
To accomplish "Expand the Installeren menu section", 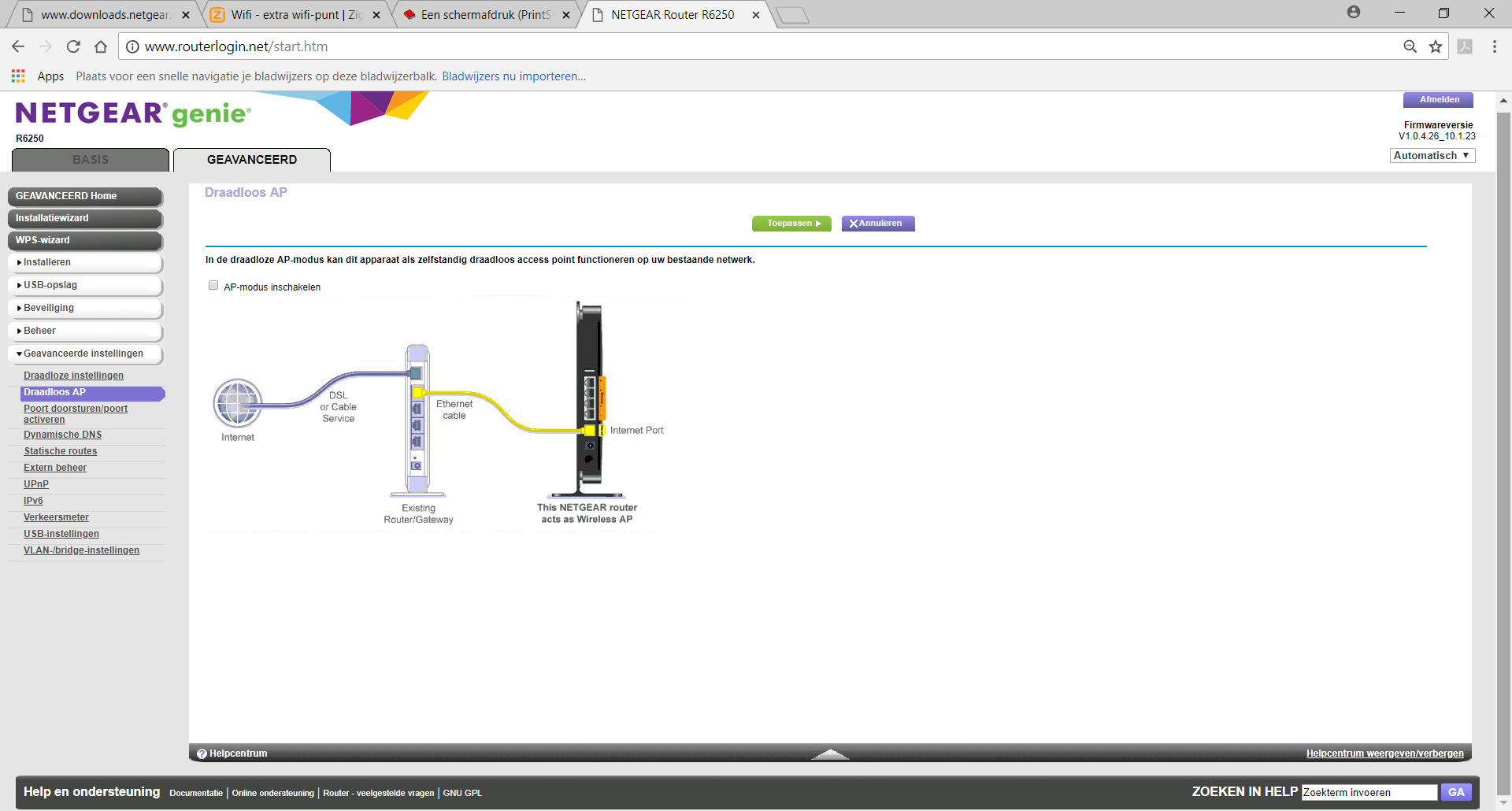I will pos(85,262).
